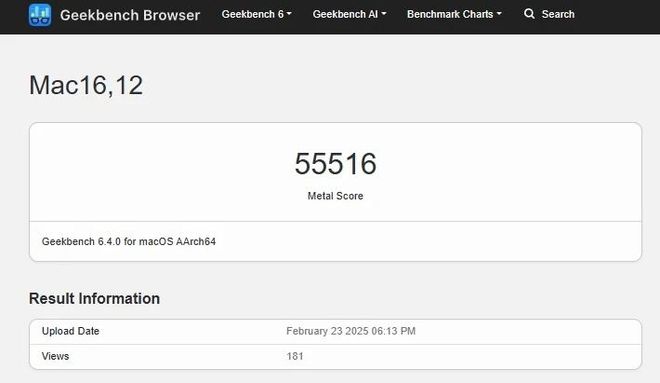The height and width of the screenshot is (383, 660).
Task: Click the Upload Date row label
Action: pos(70,331)
